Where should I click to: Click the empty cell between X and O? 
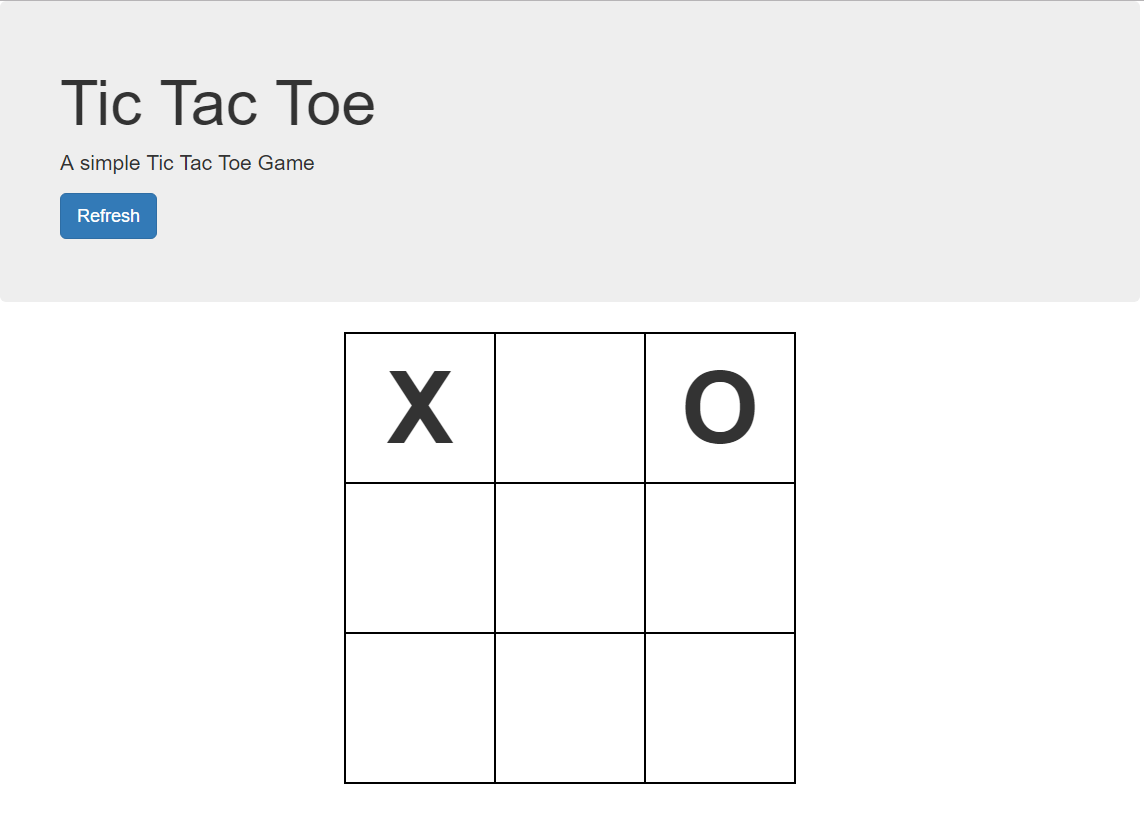[570, 408]
